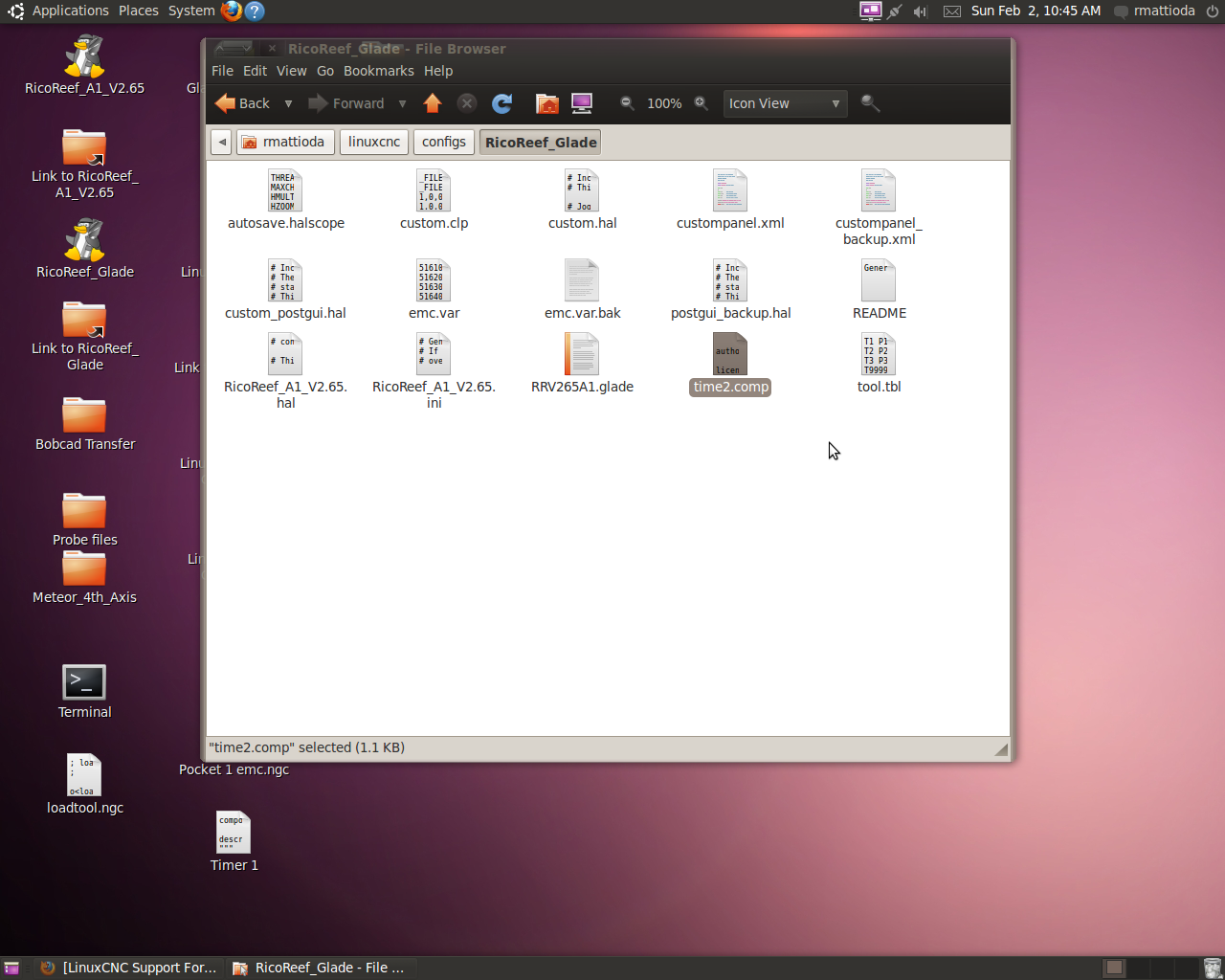Open the file search magnifier icon

click(x=870, y=102)
